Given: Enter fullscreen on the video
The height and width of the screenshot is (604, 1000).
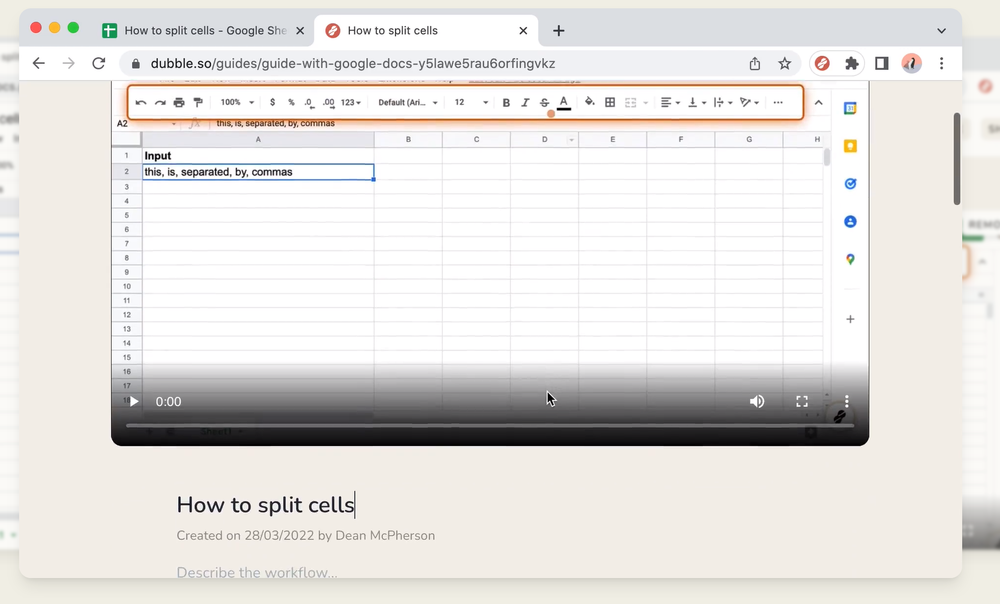Looking at the screenshot, I should 802,401.
